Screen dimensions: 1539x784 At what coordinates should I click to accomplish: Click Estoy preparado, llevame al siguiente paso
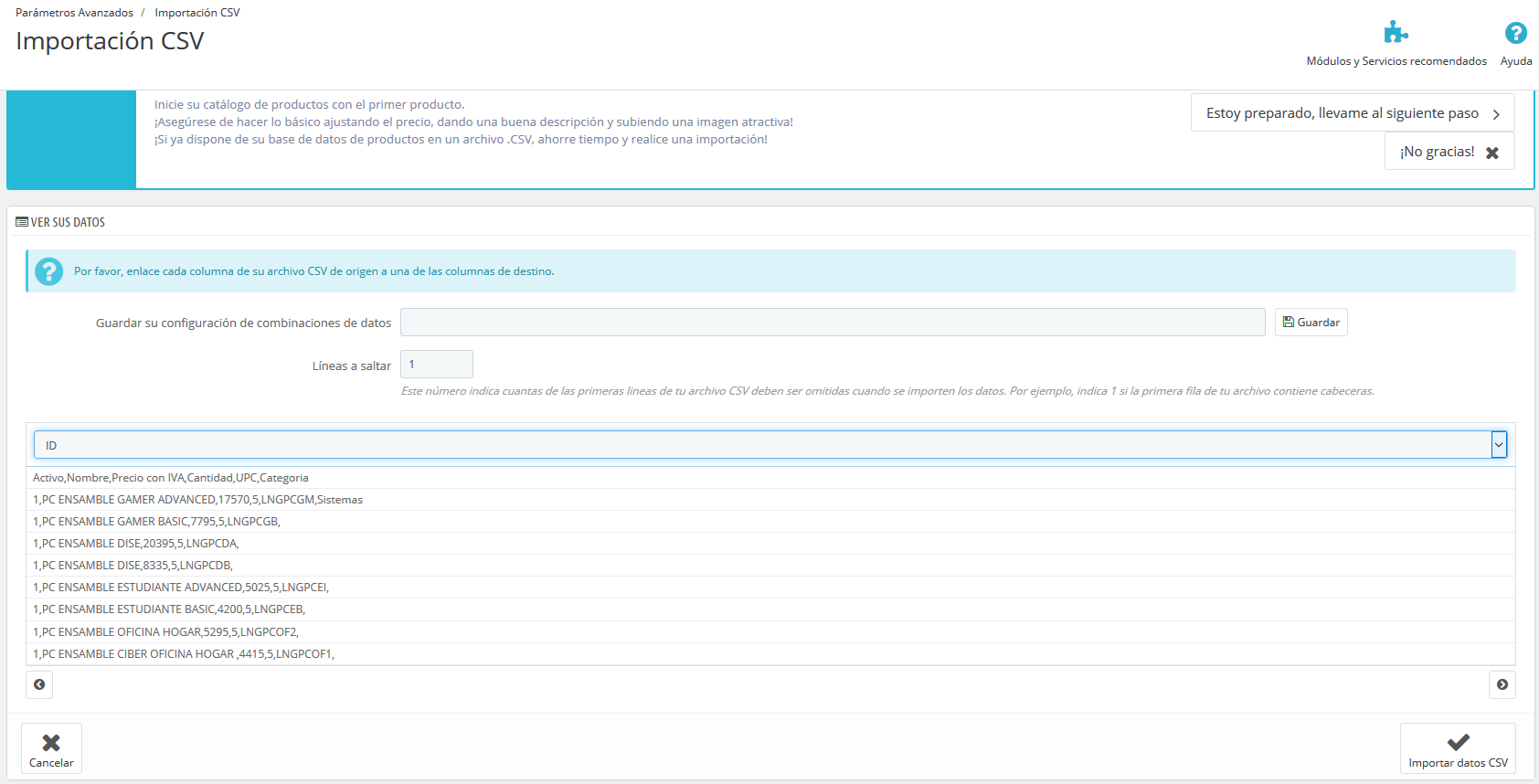[x=1353, y=113]
